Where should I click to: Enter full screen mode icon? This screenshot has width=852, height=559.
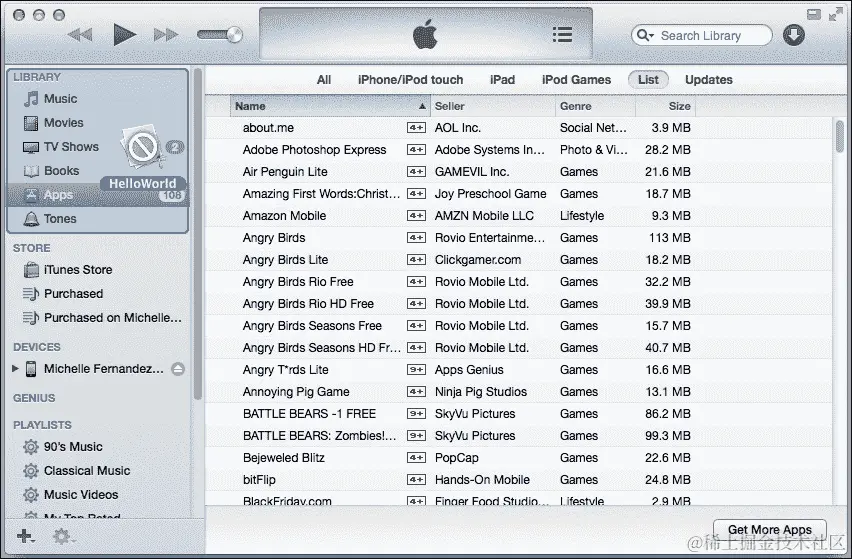pos(836,15)
